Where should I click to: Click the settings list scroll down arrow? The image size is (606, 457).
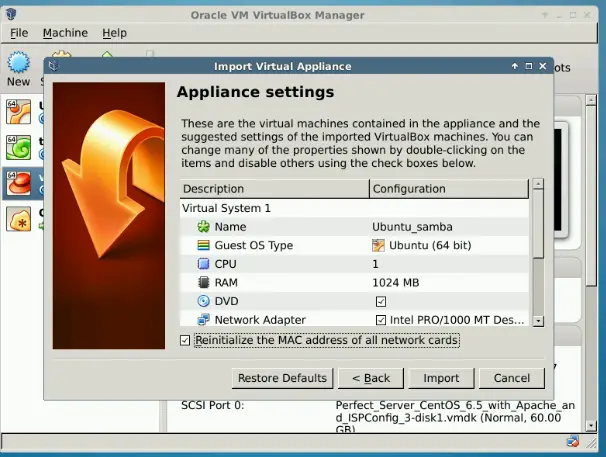tap(538, 321)
